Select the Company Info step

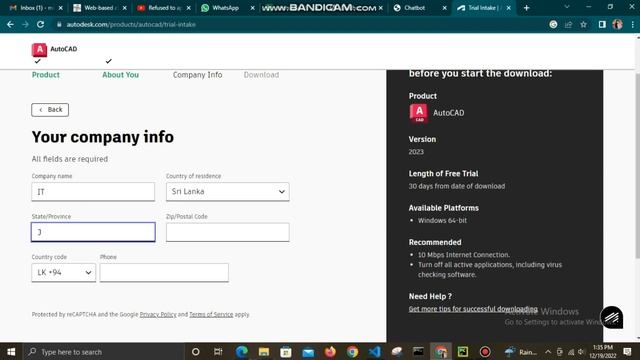(x=198, y=75)
